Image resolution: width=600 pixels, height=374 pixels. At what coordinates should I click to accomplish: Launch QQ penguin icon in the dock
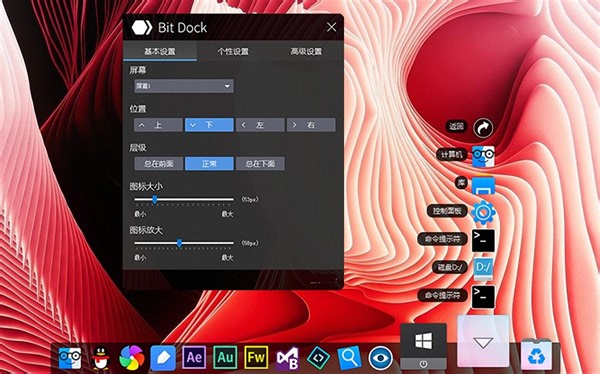(x=101, y=358)
